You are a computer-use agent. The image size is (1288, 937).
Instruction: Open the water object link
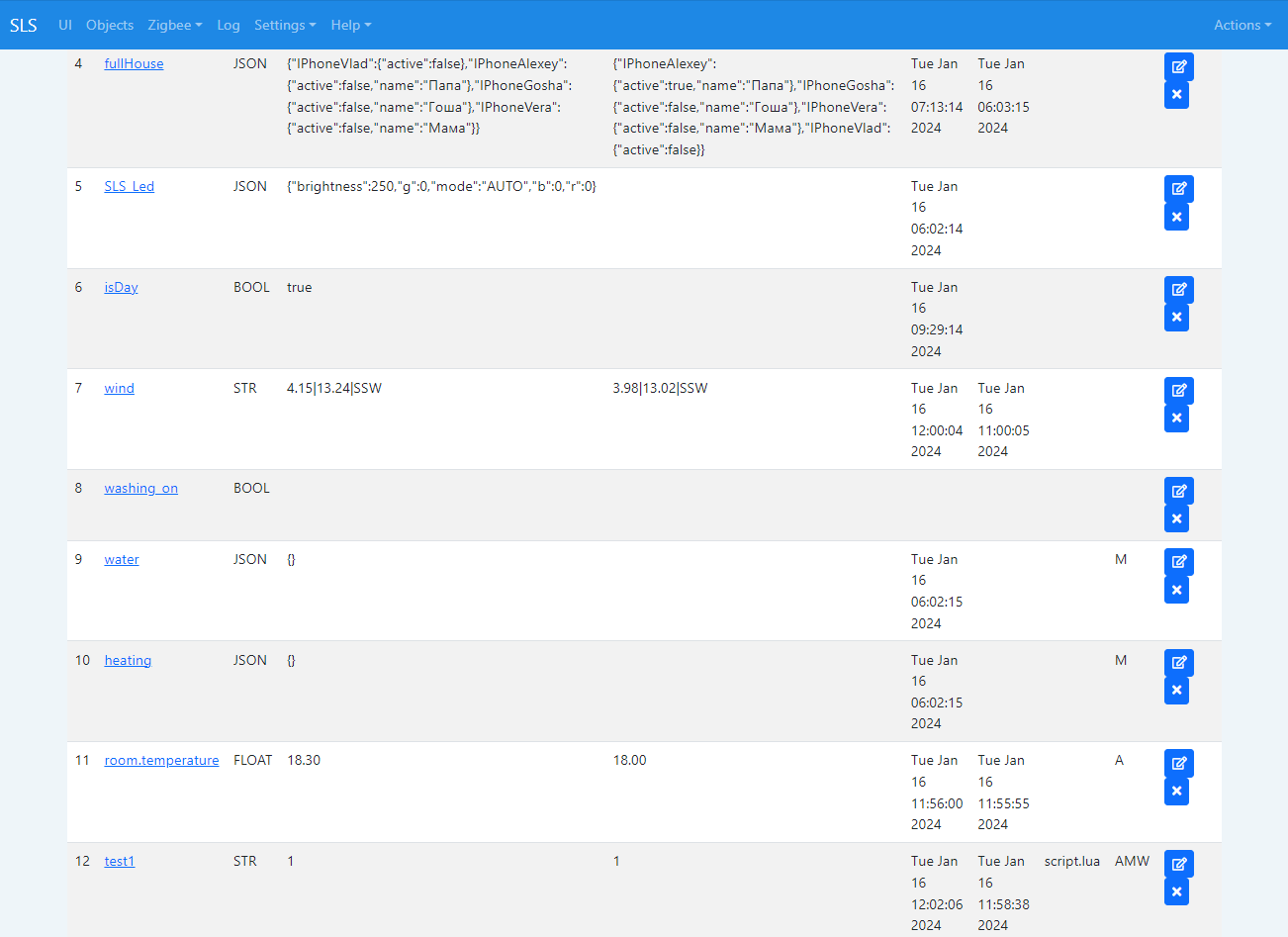pos(122,559)
